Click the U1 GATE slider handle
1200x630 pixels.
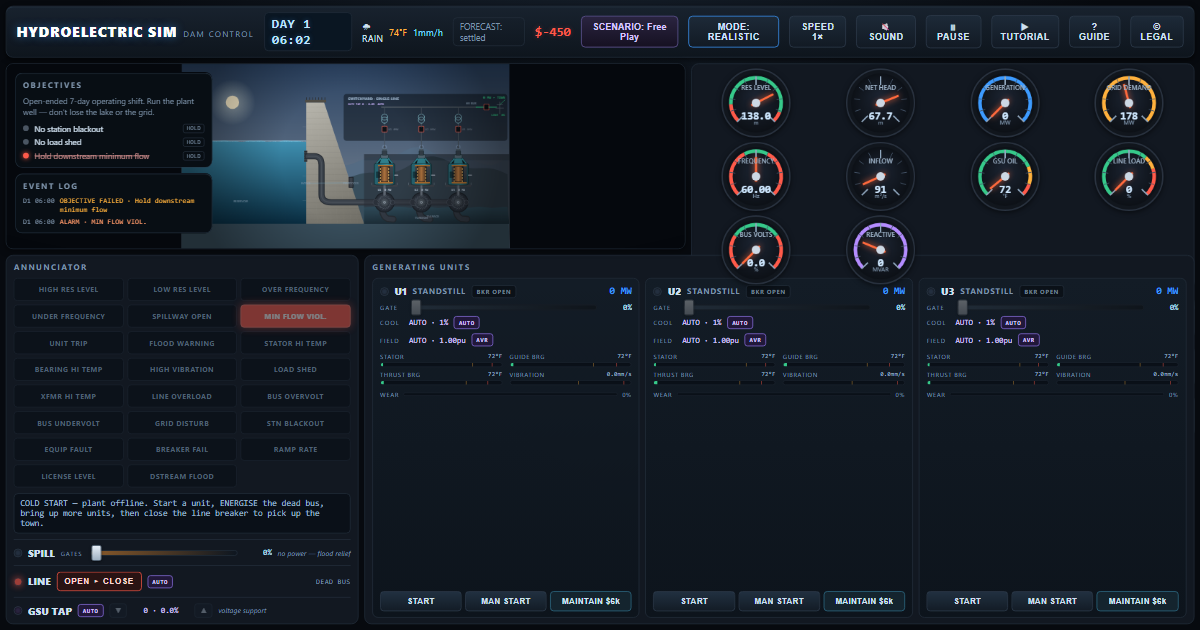pyautogui.click(x=416, y=307)
